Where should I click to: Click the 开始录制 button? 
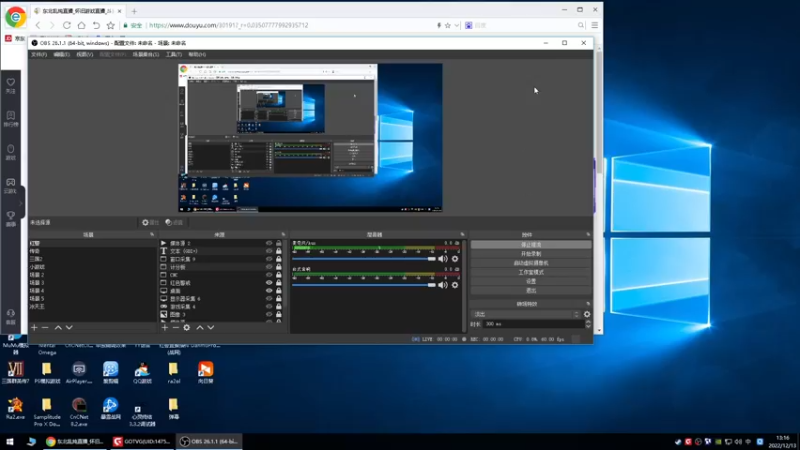(531, 254)
